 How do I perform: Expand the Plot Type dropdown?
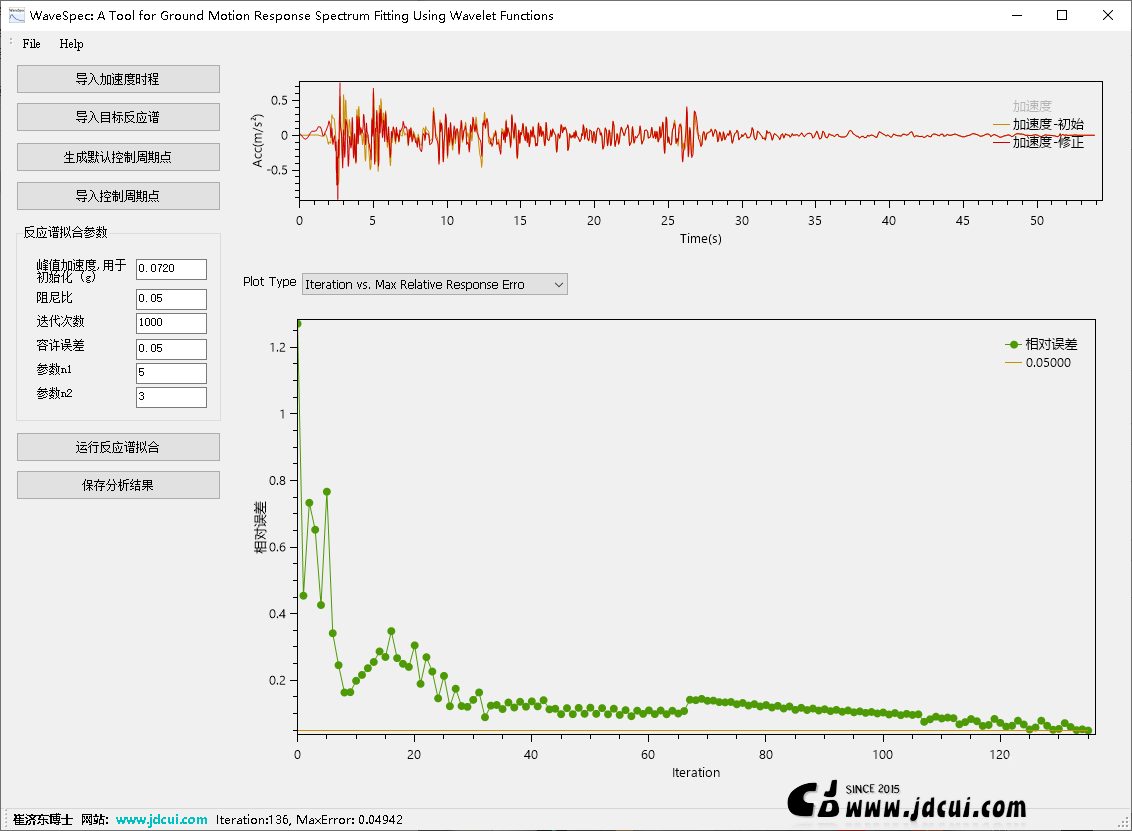coord(435,285)
